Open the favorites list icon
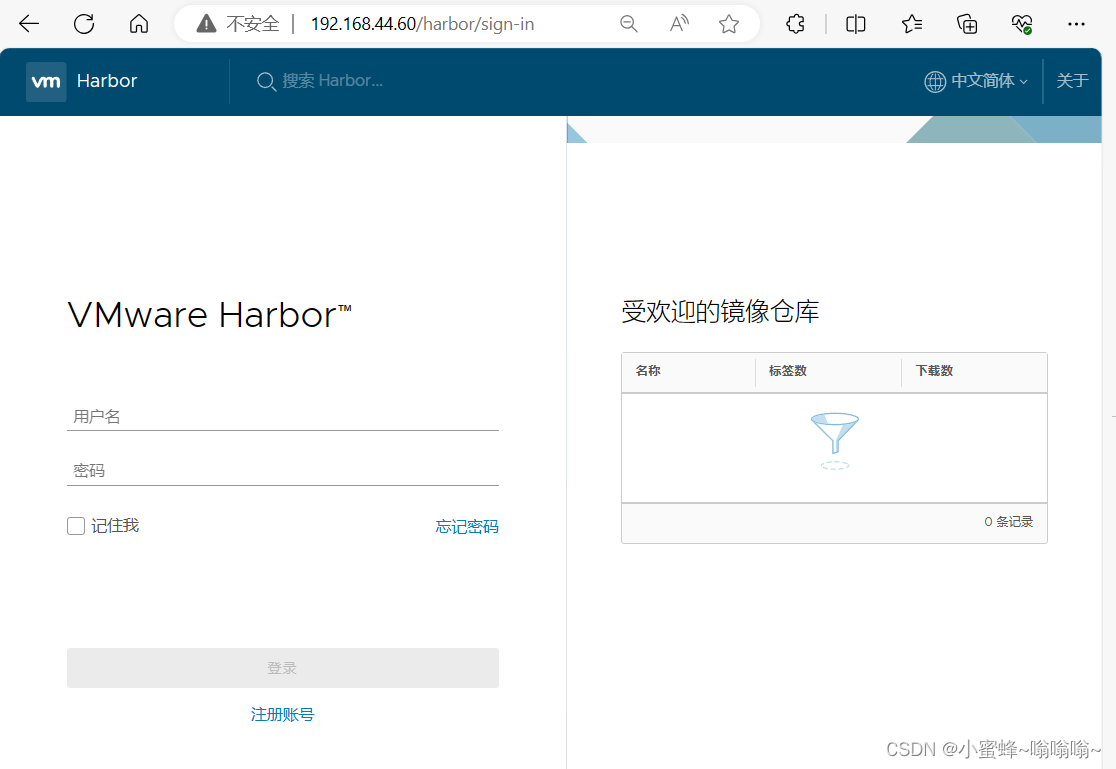Screen dimensions: 1116x769 tap(912, 24)
